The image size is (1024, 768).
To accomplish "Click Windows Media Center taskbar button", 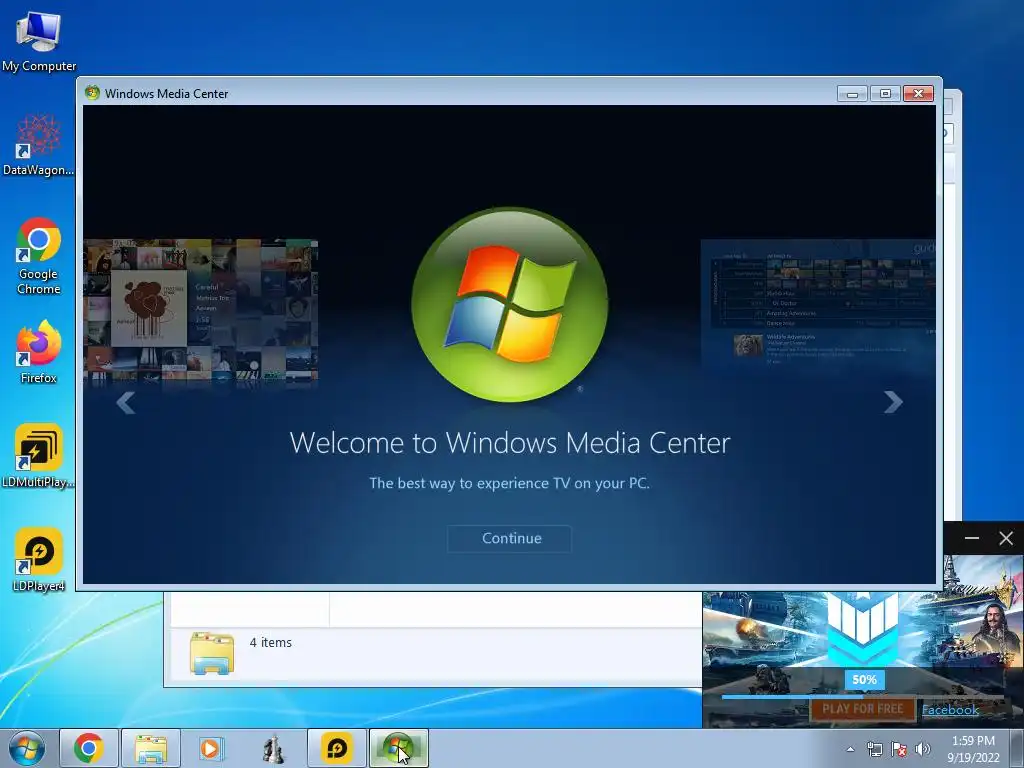I will pyautogui.click(x=398, y=748).
